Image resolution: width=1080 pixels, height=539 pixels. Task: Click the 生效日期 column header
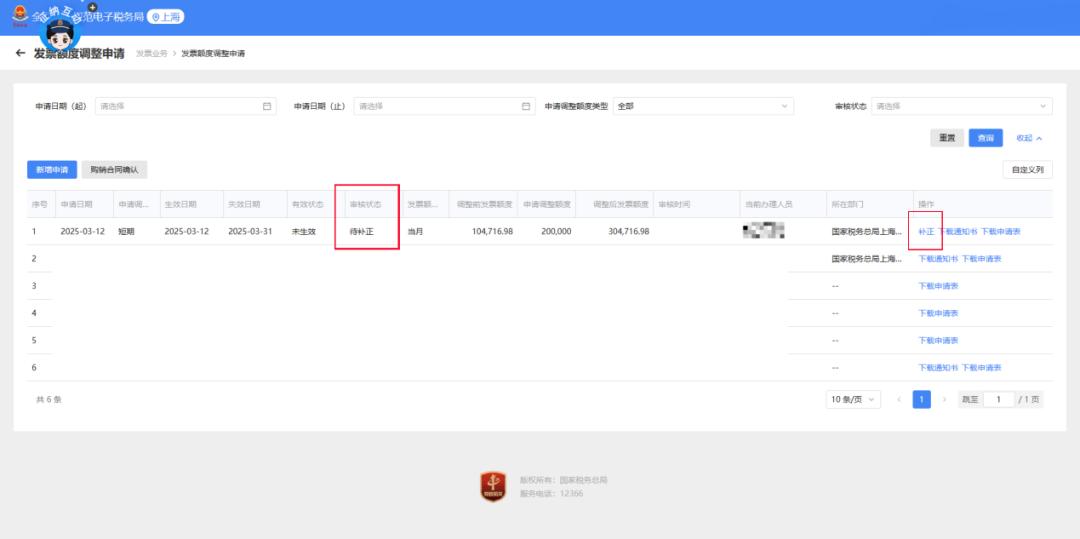pyautogui.click(x=180, y=204)
